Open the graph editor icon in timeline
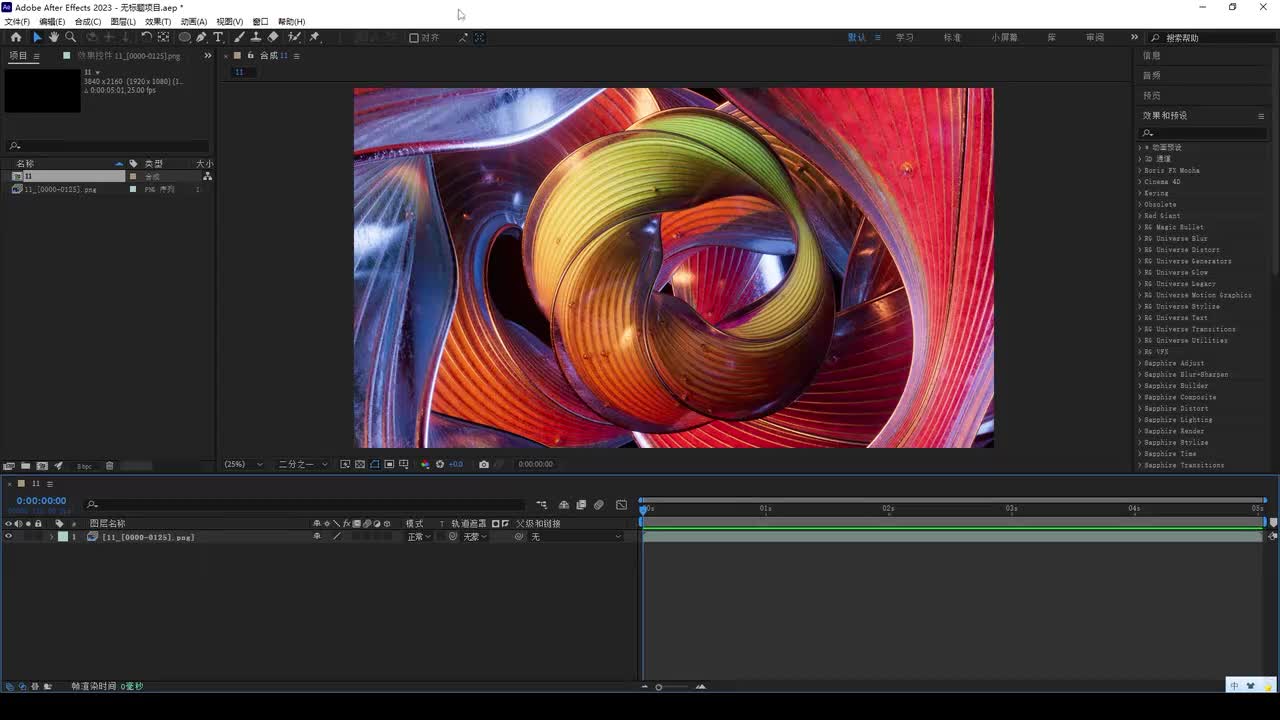The image size is (1280, 720). [x=621, y=505]
